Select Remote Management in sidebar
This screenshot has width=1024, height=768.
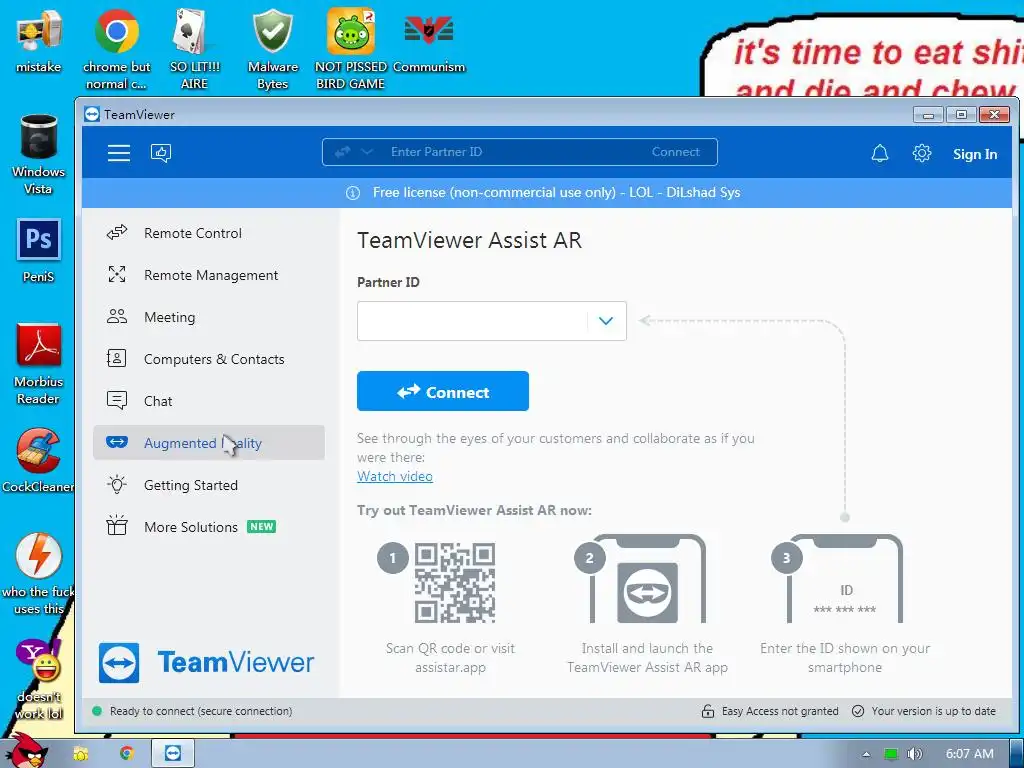(208, 275)
